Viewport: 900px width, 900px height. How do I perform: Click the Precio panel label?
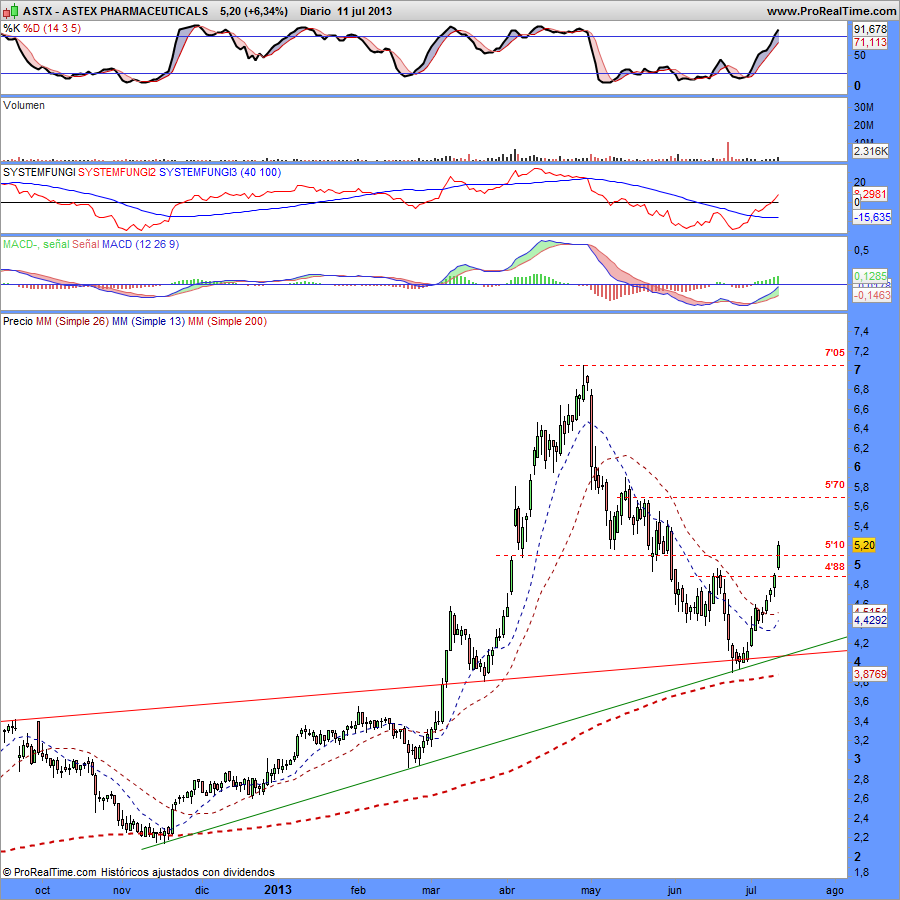tap(18, 321)
